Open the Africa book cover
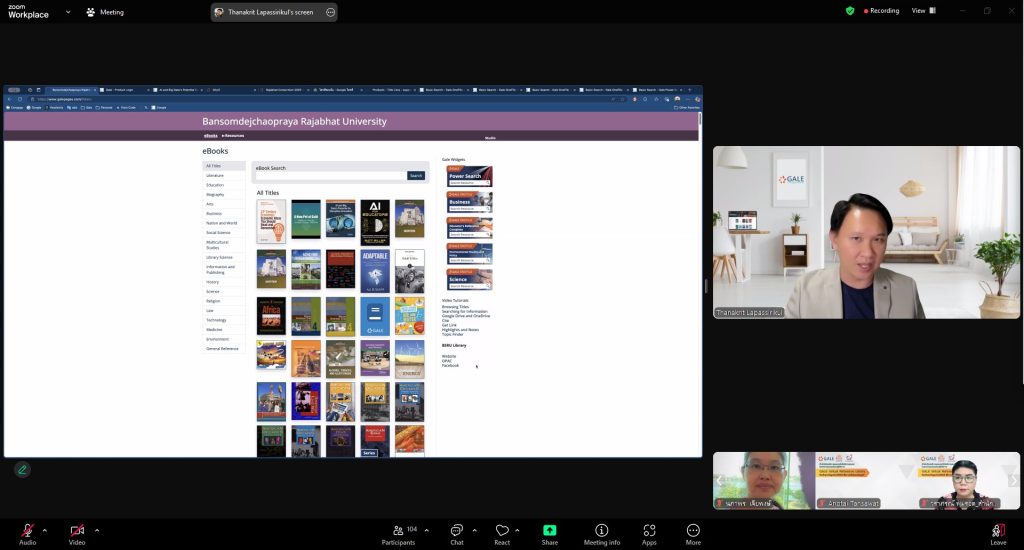1024x550 pixels. pos(271,316)
